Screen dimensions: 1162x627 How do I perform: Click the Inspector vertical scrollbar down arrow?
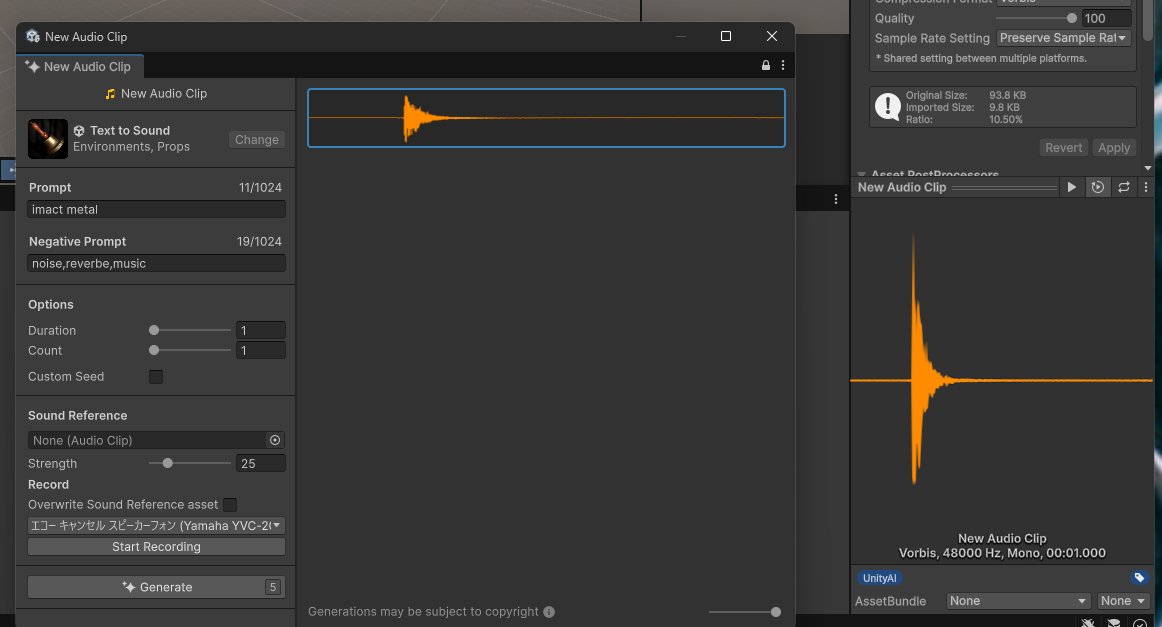point(1148,168)
